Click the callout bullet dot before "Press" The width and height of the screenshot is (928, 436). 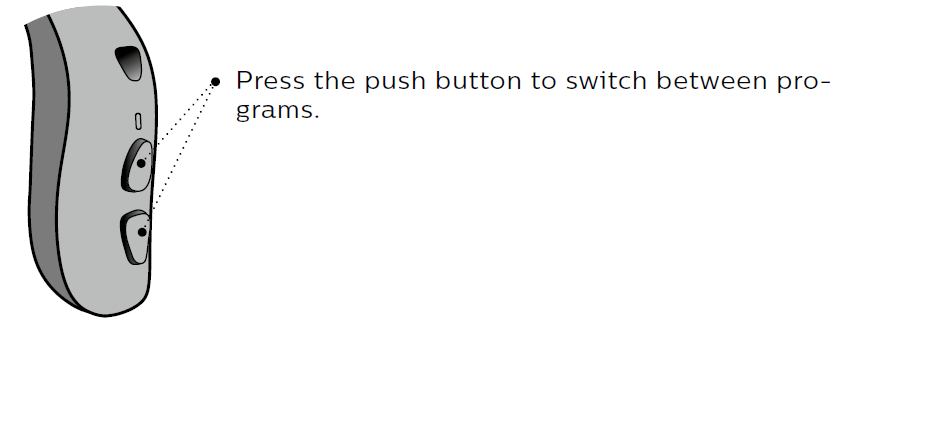(x=215, y=82)
